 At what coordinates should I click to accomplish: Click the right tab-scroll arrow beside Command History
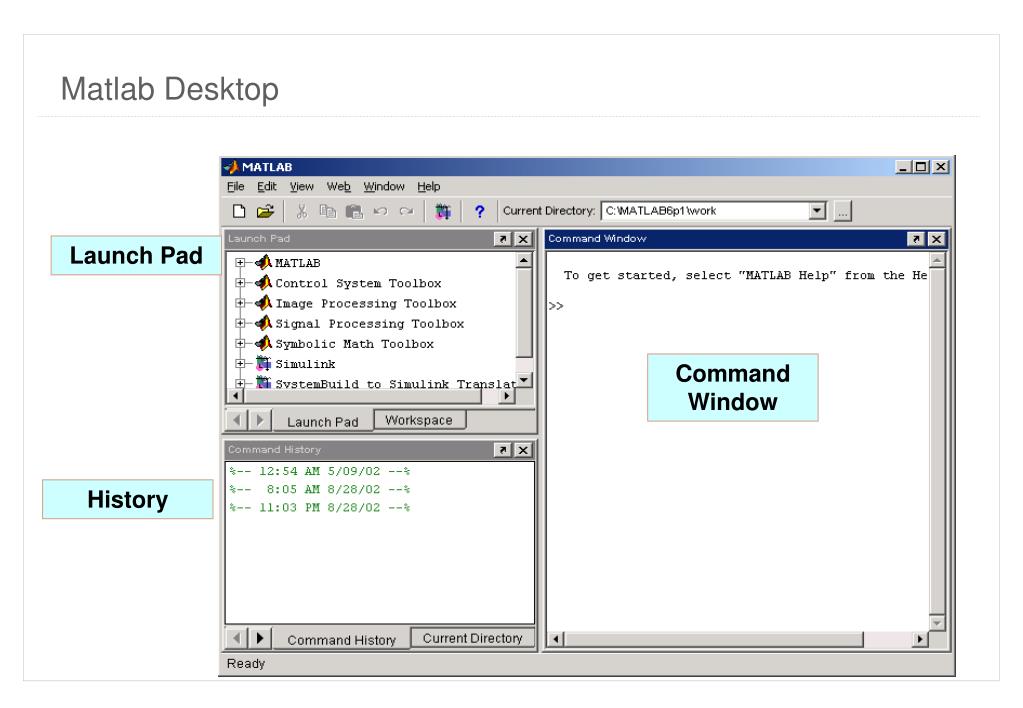(260, 638)
